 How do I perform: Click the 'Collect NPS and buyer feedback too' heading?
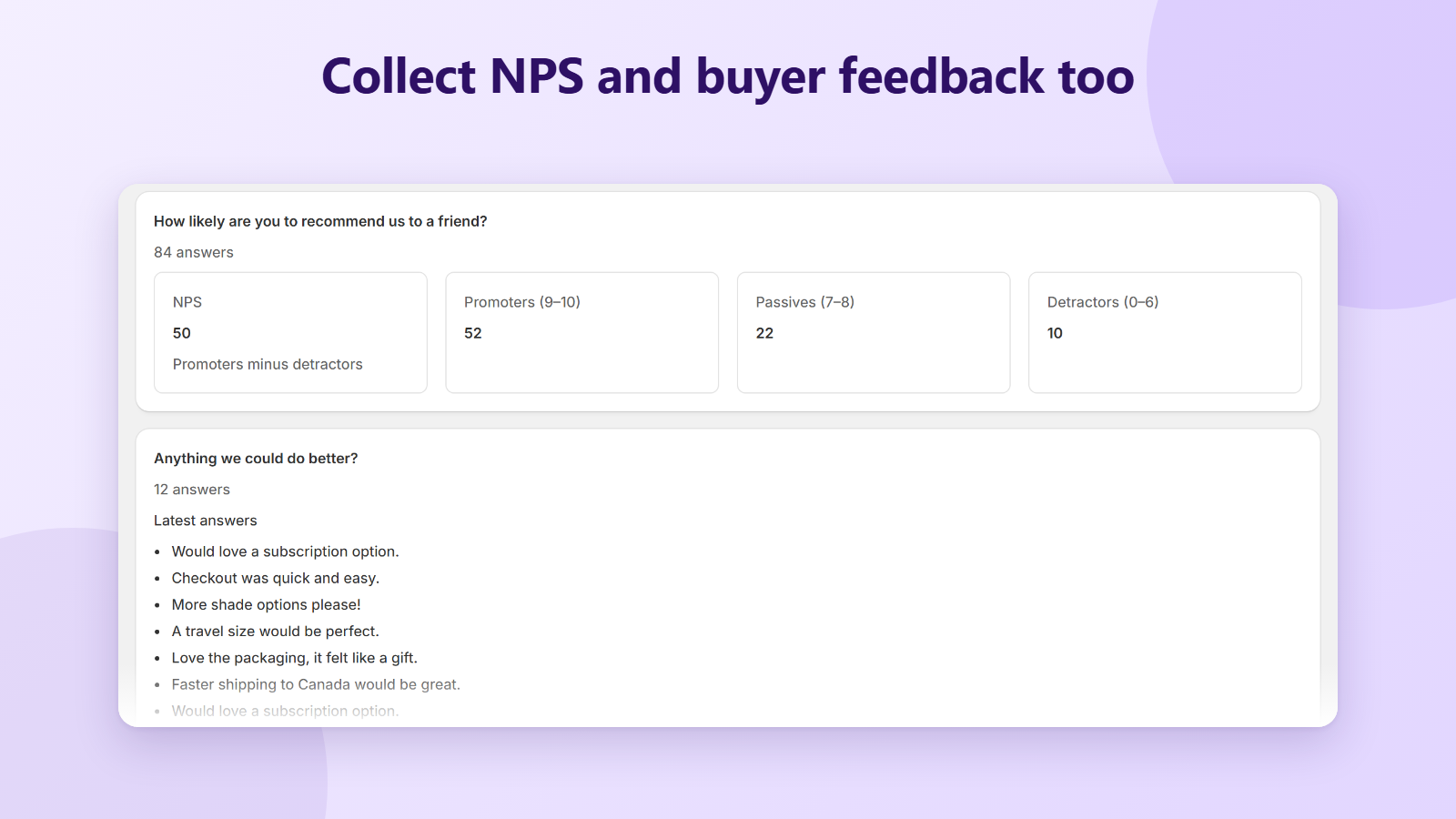[x=728, y=76]
